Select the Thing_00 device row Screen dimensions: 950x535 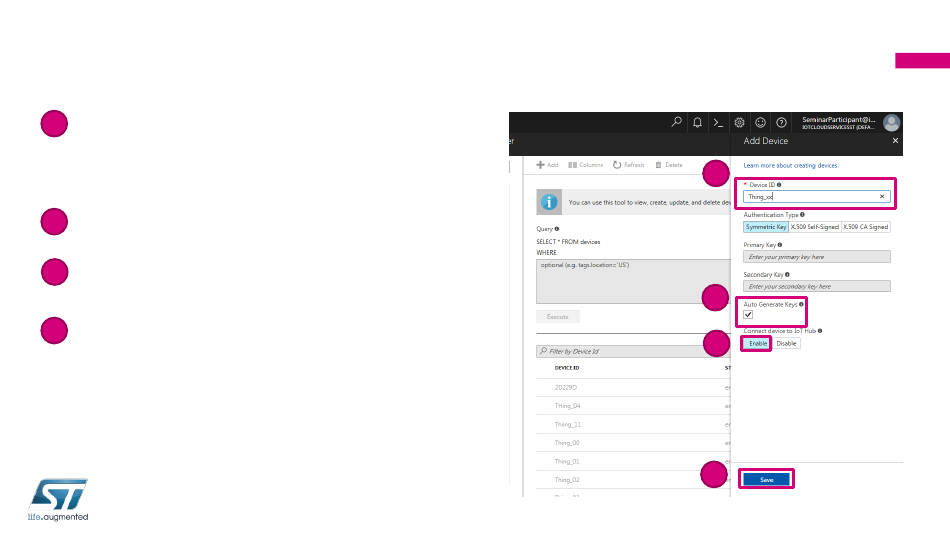click(x=633, y=443)
